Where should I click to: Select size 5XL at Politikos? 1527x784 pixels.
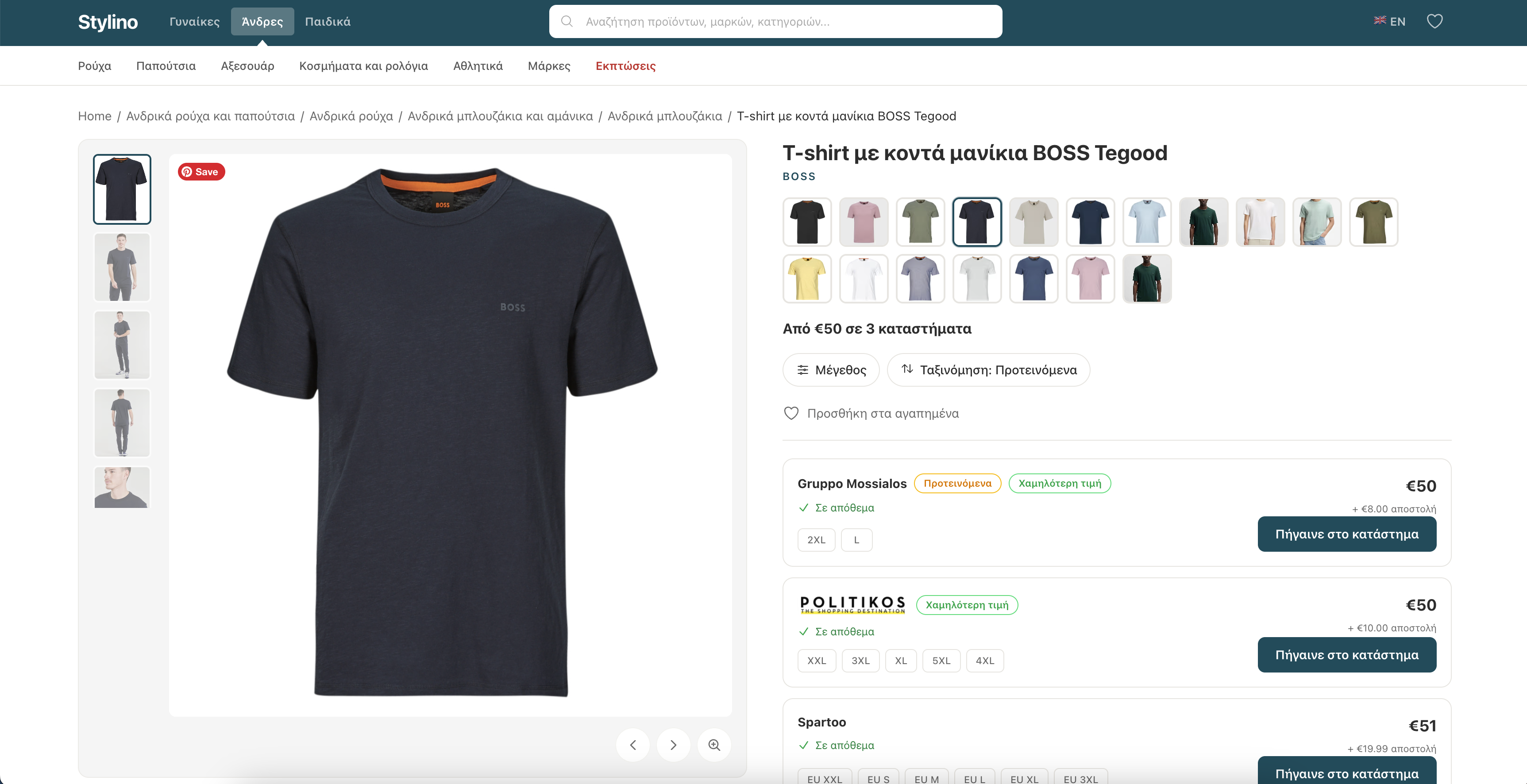pos(941,661)
